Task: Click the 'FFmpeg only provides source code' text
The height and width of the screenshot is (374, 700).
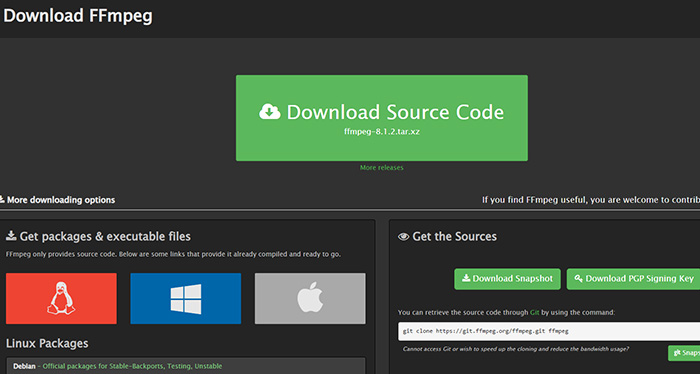Action: click(173, 254)
